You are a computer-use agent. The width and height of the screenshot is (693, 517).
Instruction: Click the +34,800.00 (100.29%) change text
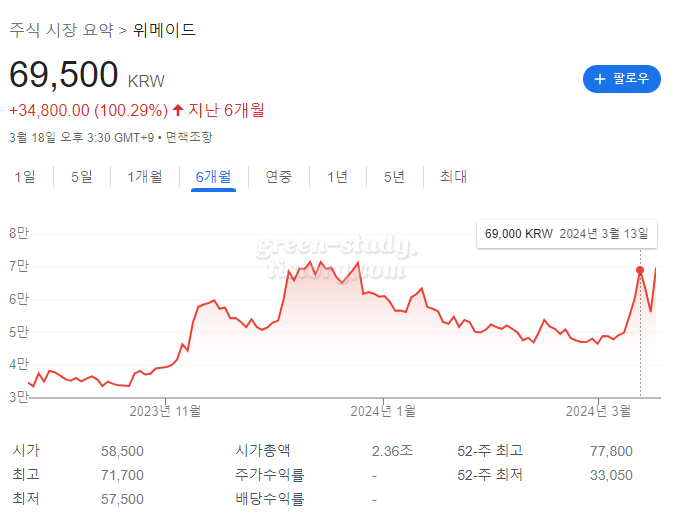pyautogui.click(x=89, y=110)
